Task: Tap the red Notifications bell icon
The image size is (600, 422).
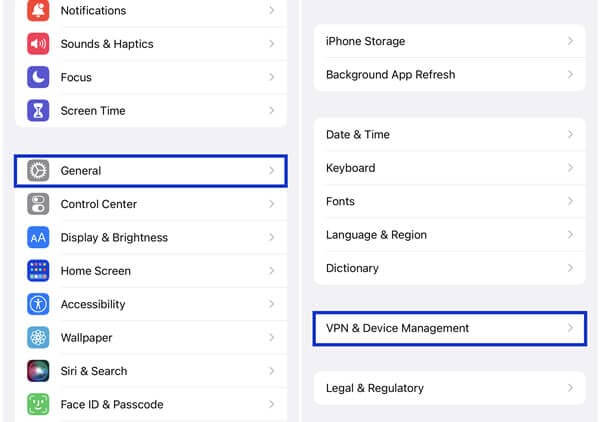Action: click(38, 11)
